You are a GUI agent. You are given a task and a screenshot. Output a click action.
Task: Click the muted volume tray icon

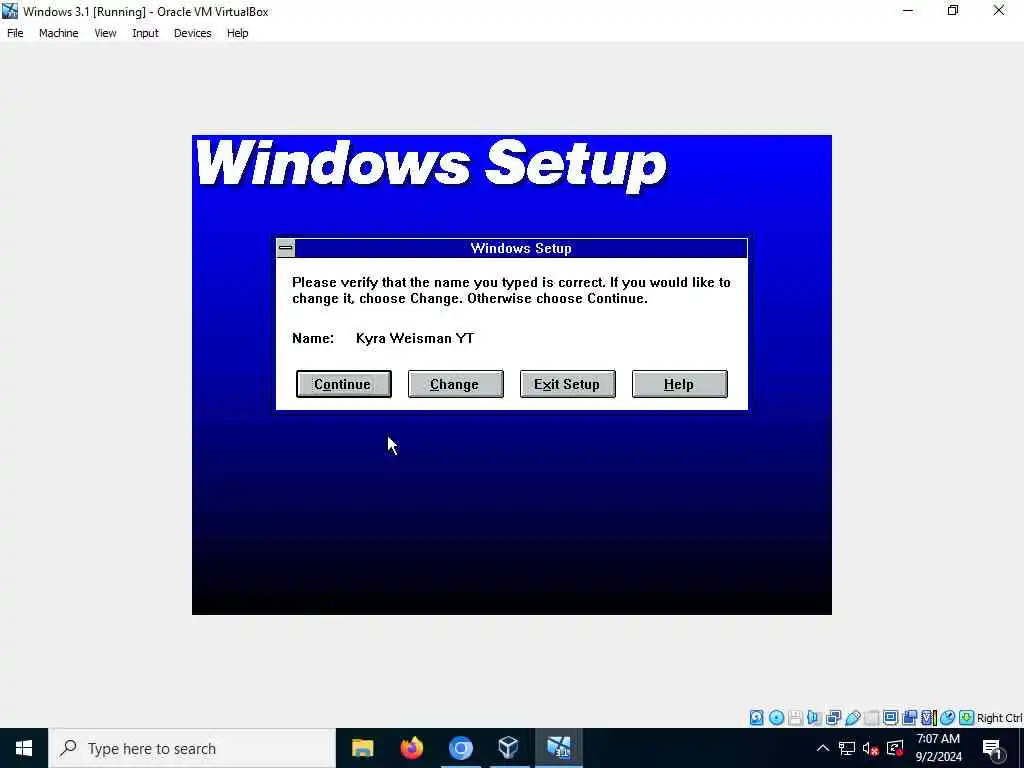pos(871,748)
